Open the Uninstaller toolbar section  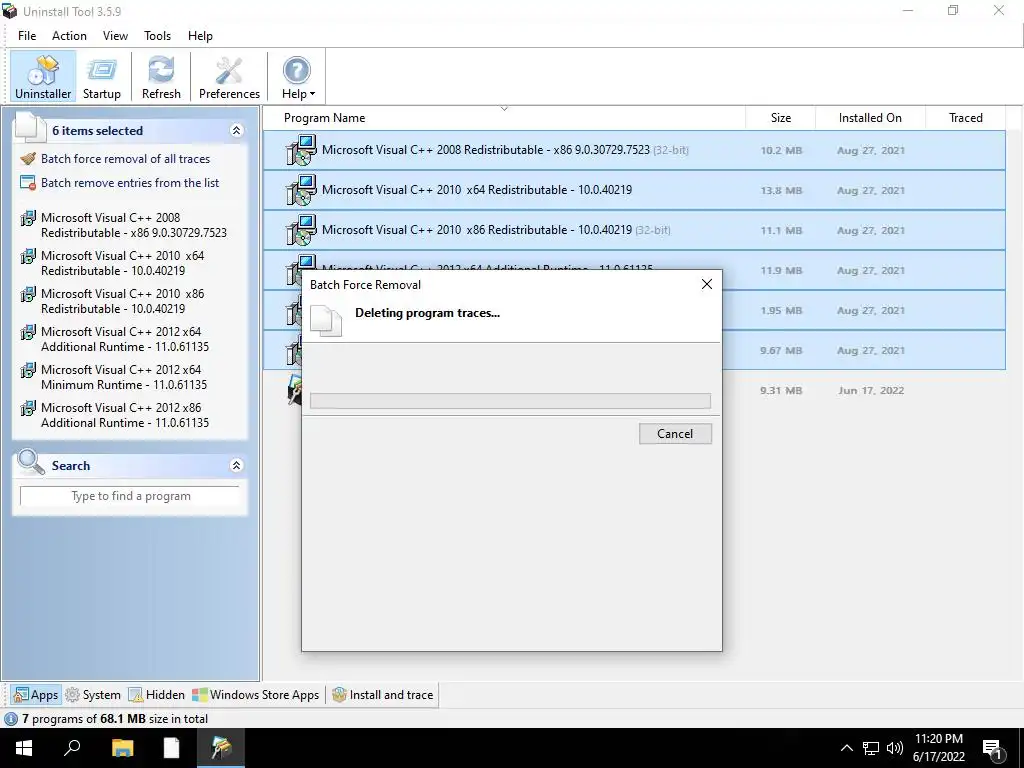click(43, 76)
